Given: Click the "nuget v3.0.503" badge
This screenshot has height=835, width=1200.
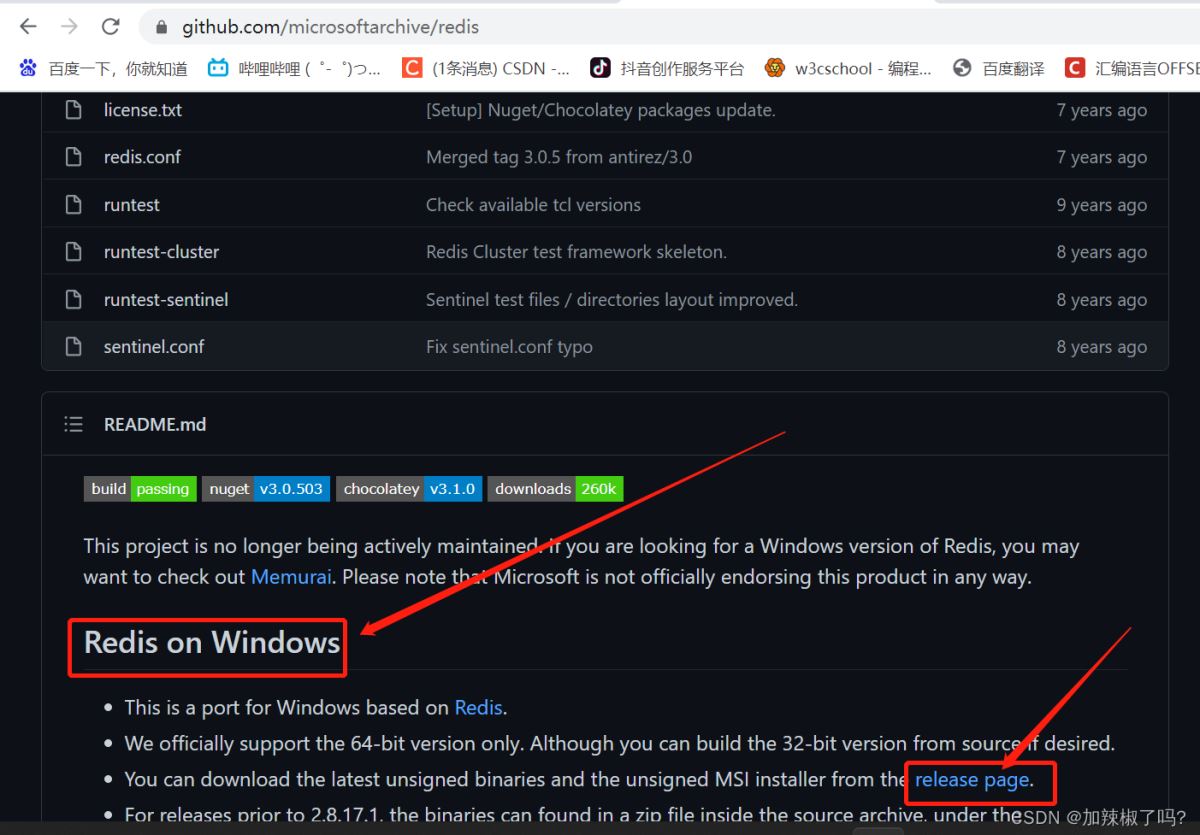Looking at the screenshot, I should (266, 489).
